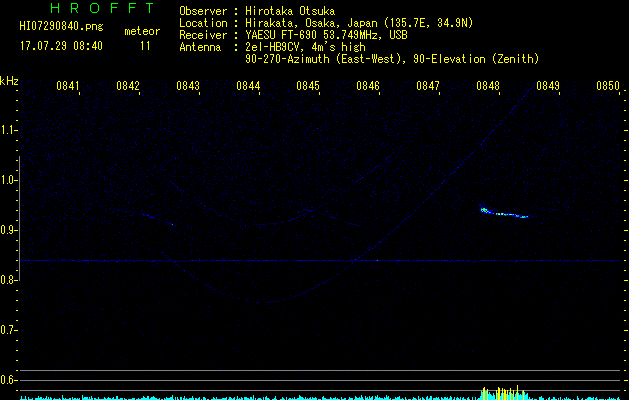Click time marker 0849

(548, 86)
